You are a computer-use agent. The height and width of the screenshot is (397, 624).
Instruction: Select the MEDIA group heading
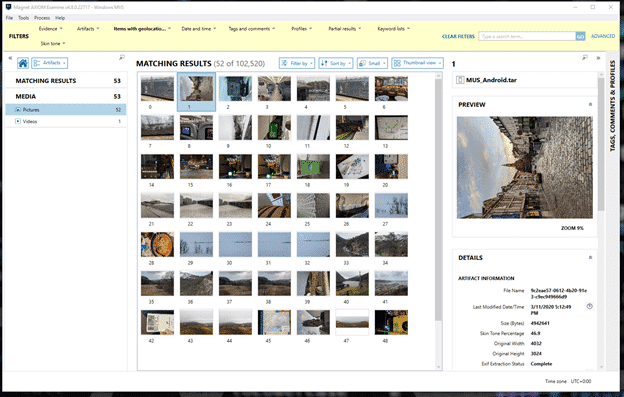tap(66, 96)
